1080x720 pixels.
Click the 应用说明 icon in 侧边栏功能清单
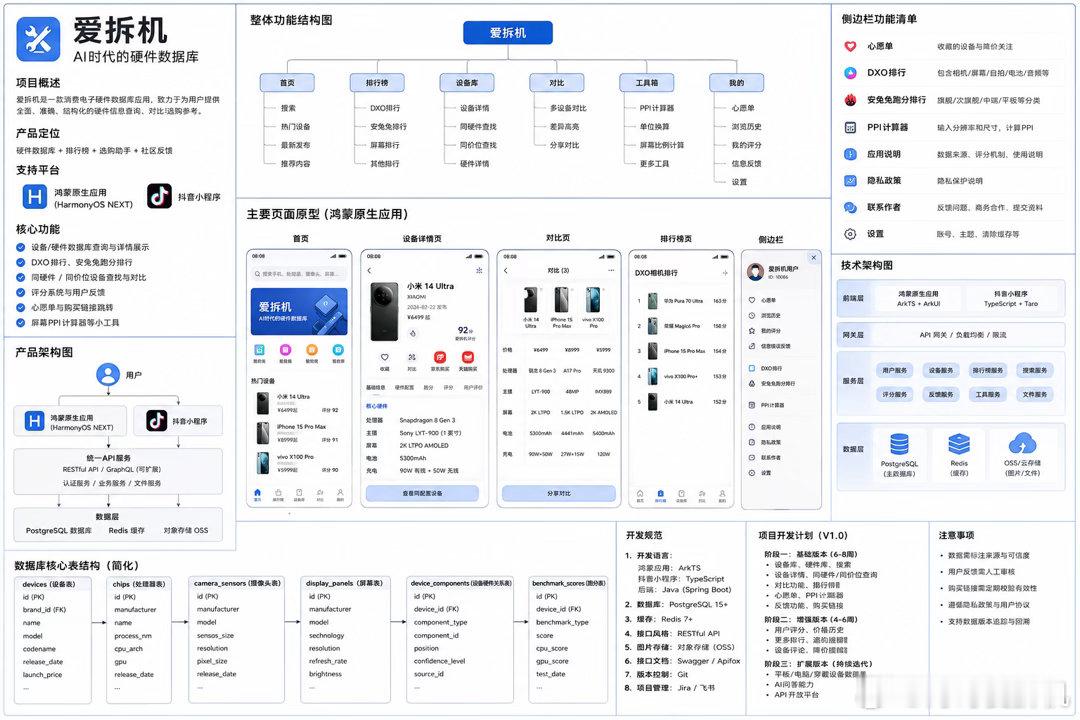point(850,154)
